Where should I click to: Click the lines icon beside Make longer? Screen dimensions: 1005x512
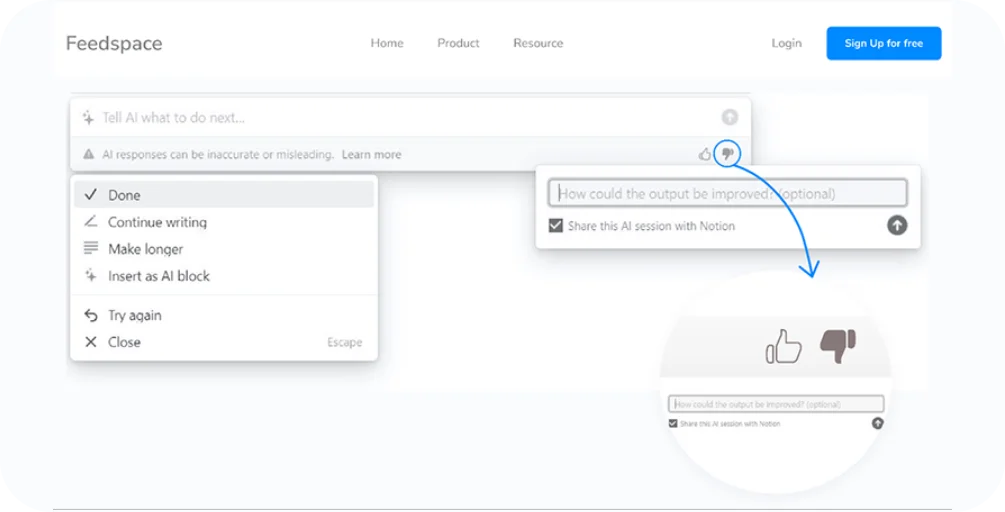click(x=91, y=247)
